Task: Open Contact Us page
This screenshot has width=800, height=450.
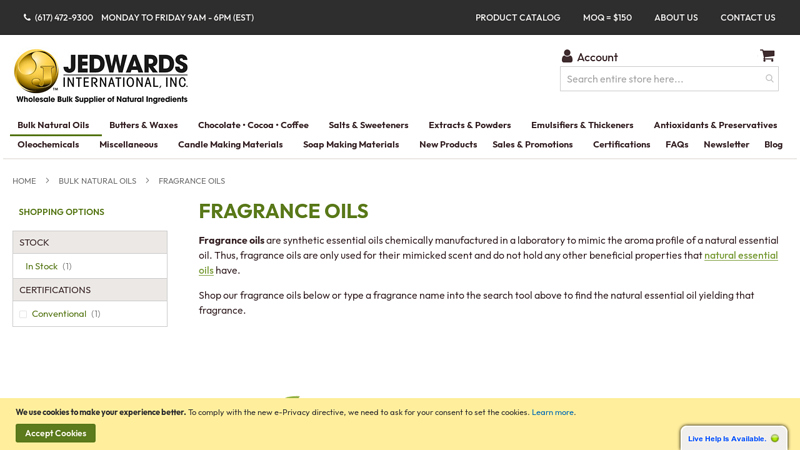Action: [x=747, y=17]
